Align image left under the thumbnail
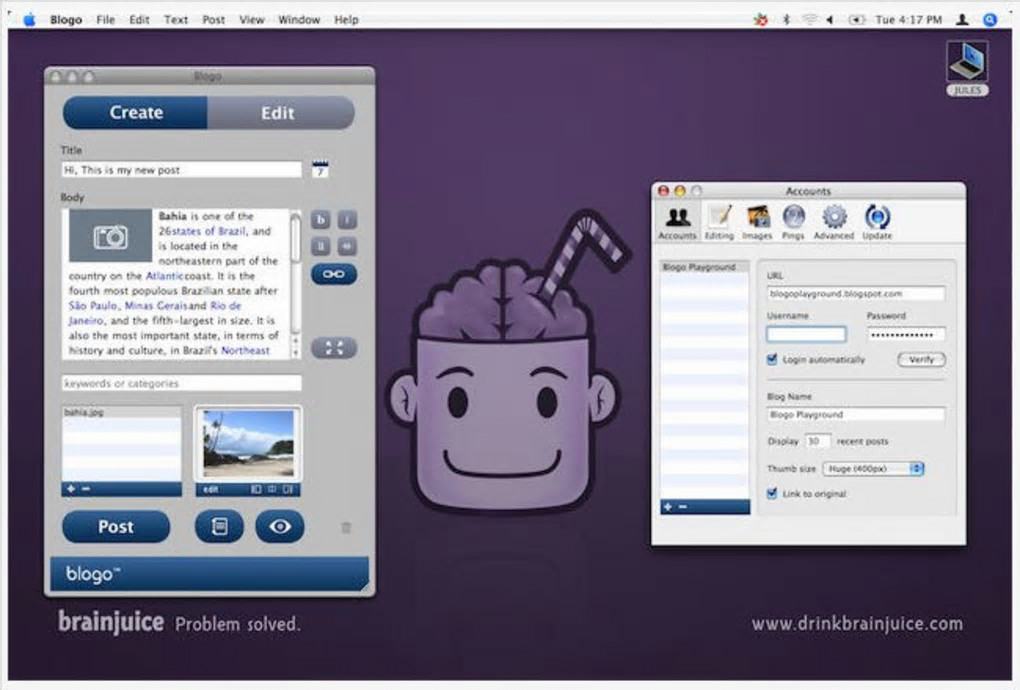1020x690 pixels. pos(256,489)
